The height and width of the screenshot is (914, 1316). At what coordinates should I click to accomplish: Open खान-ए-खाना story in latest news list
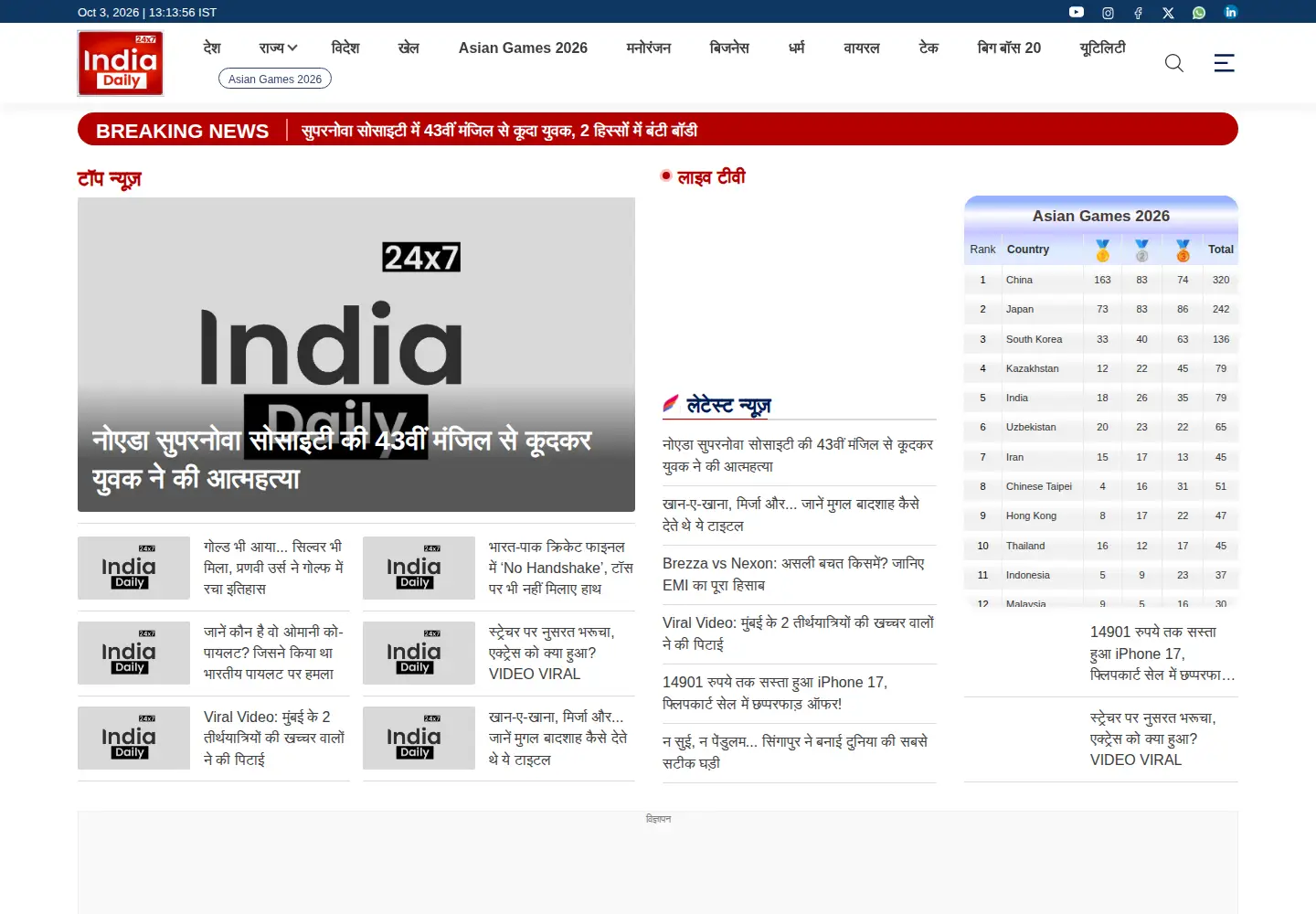791,515
